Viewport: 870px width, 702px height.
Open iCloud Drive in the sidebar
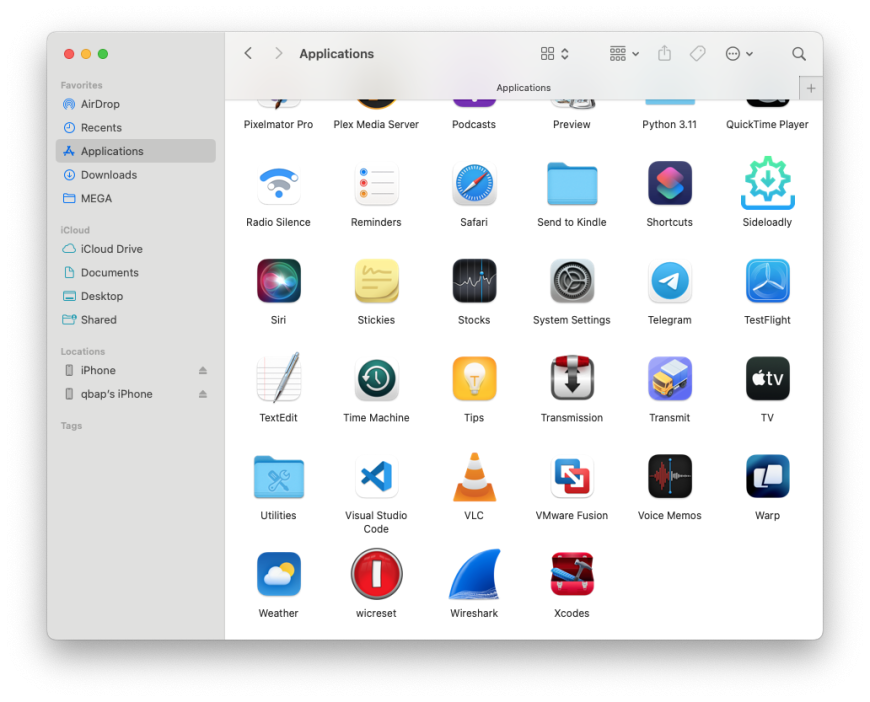pos(136,249)
